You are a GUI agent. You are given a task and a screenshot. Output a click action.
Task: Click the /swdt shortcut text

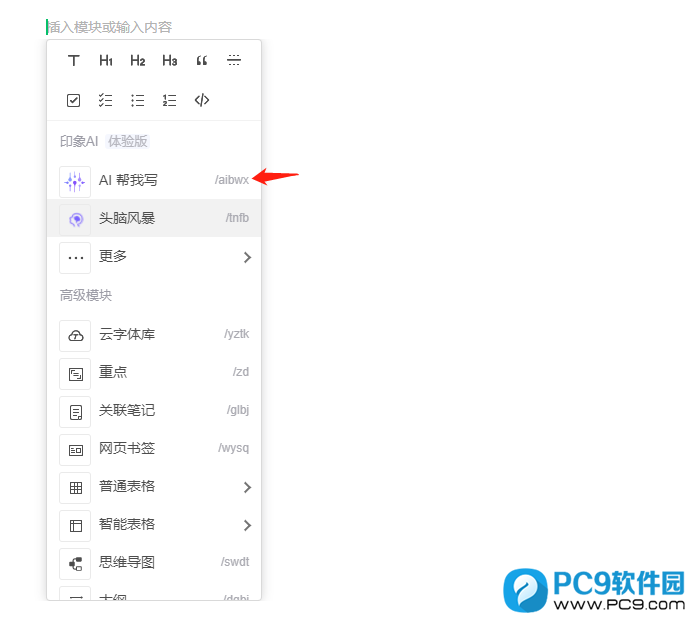point(235,562)
